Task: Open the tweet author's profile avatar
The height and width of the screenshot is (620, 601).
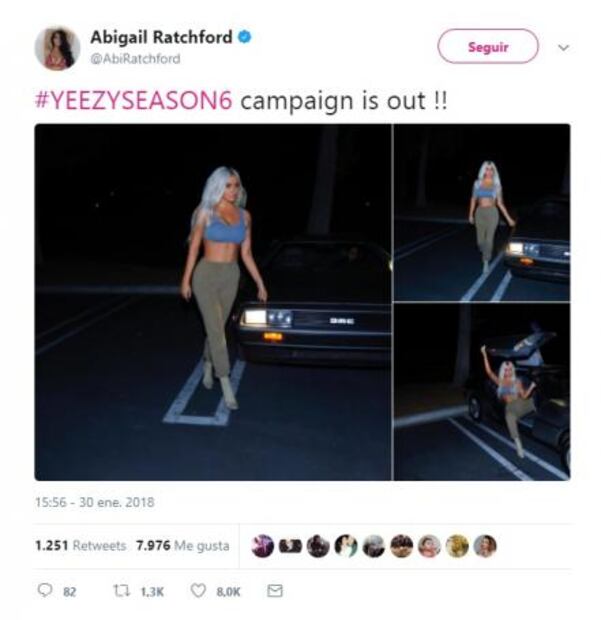Action: (x=57, y=48)
